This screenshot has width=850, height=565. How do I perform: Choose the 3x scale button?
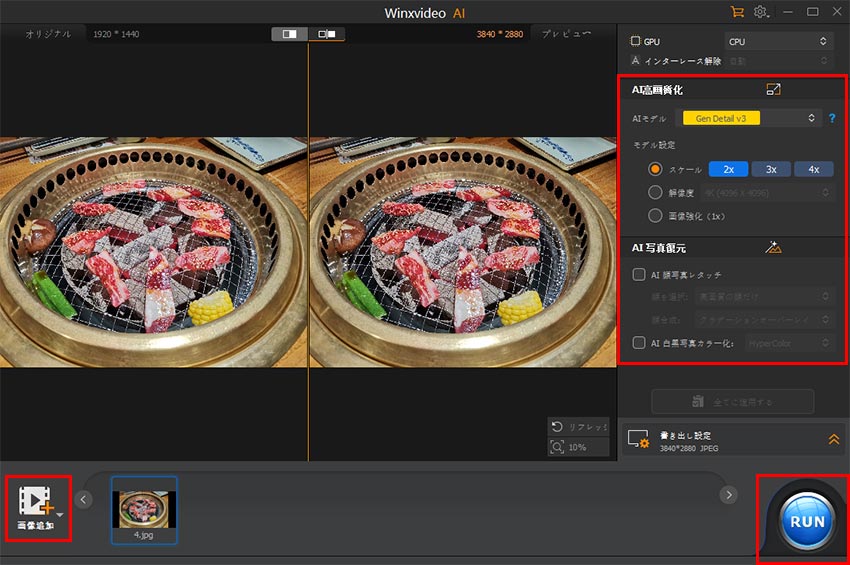click(770, 169)
